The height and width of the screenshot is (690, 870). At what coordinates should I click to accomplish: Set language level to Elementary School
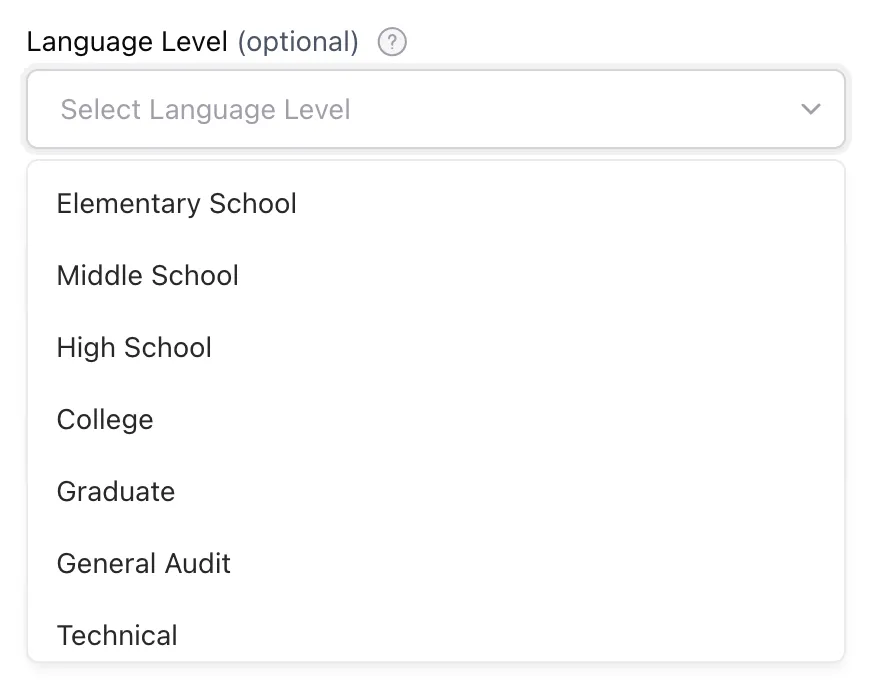(177, 204)
